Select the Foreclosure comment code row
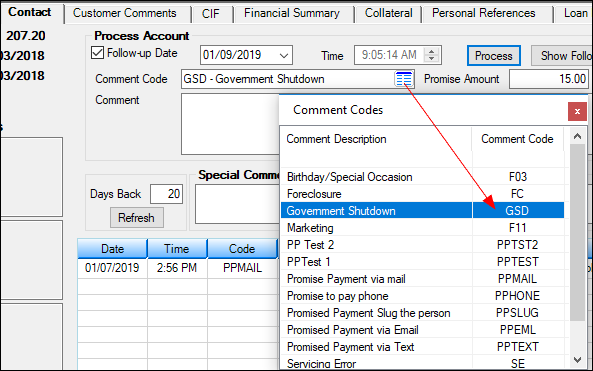This screenshot has width=593, height=371. (422, 194)
